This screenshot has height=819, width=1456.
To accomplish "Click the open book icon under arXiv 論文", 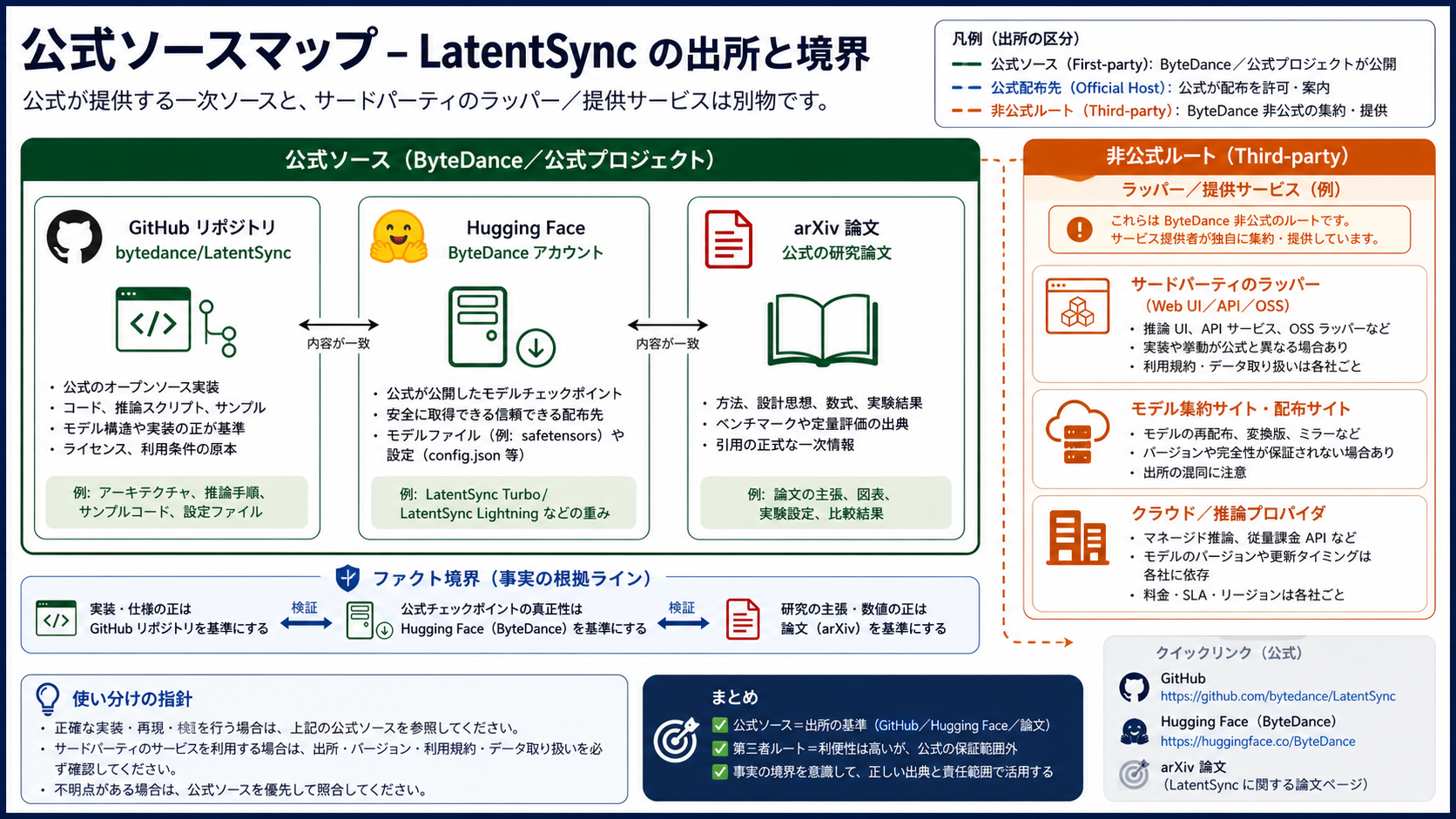I will (822, 330).
